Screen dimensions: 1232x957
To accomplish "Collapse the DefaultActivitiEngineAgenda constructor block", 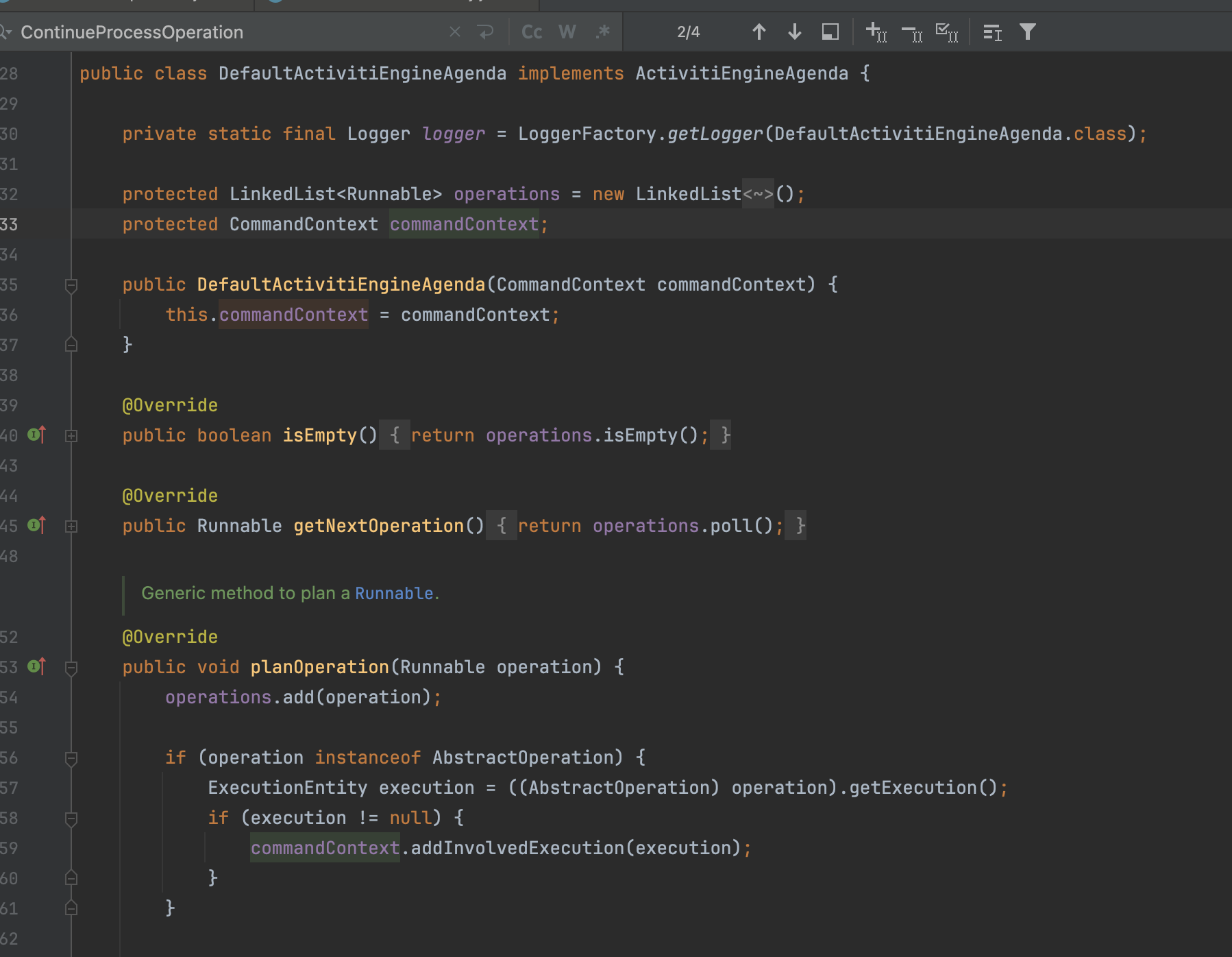I will pos(71,284).
